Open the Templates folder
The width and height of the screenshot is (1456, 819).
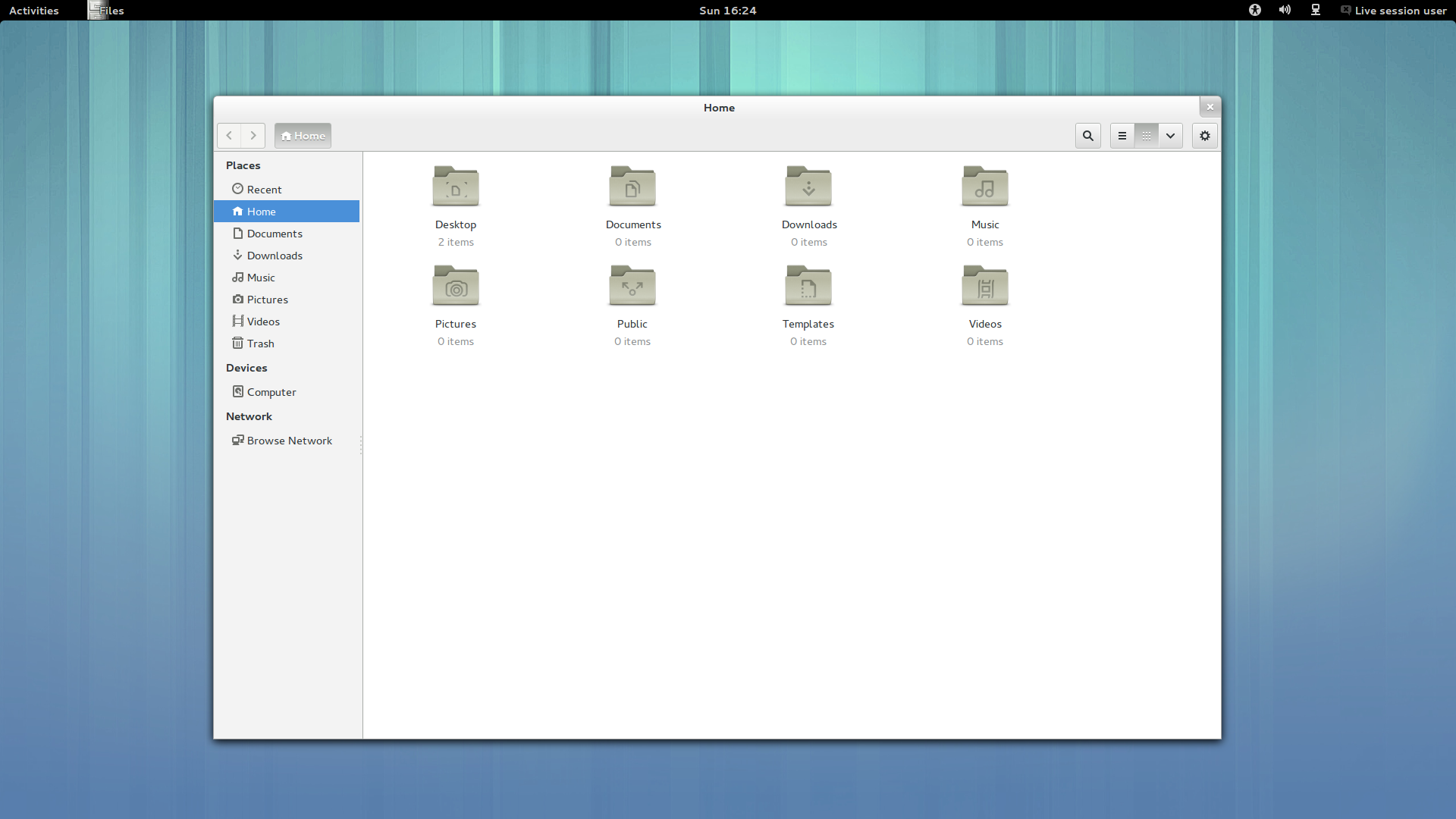(x=808, y=286)
